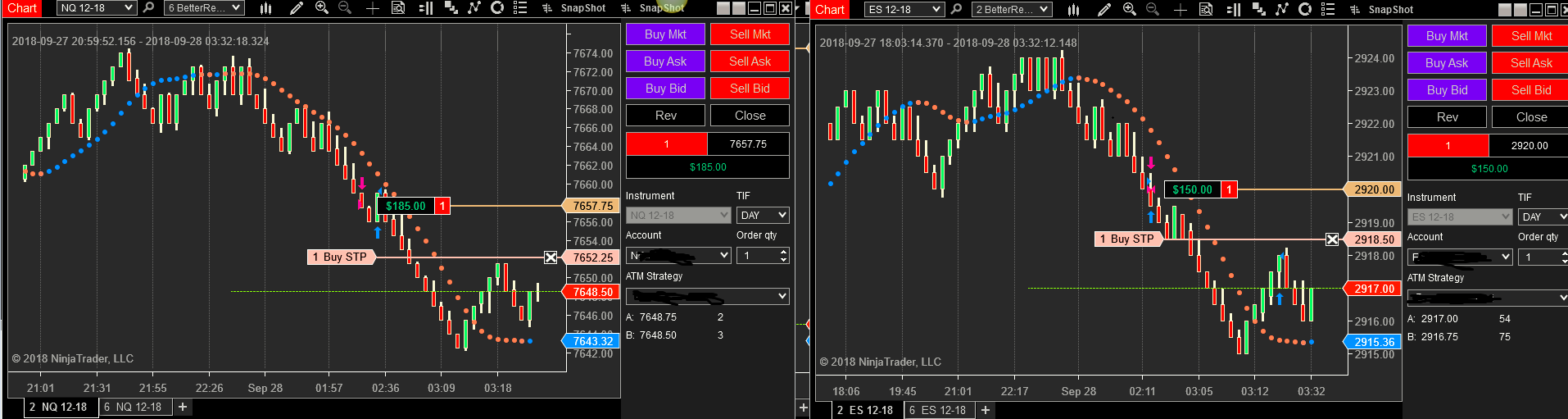Click Buy Ask in ES chart trader
This screenshot has width=1568, height=419.
pyautogui.click(x=1447, y=63)
